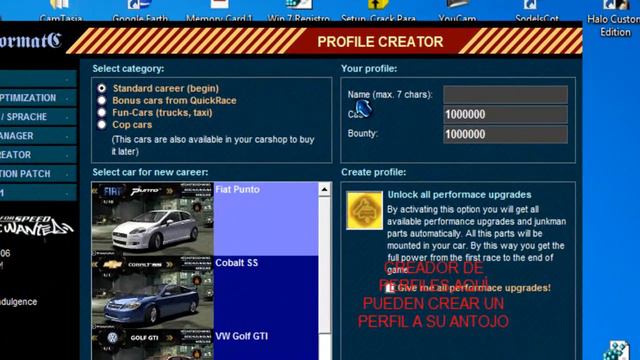Select Bonus cars from QuickRace option

102,100
